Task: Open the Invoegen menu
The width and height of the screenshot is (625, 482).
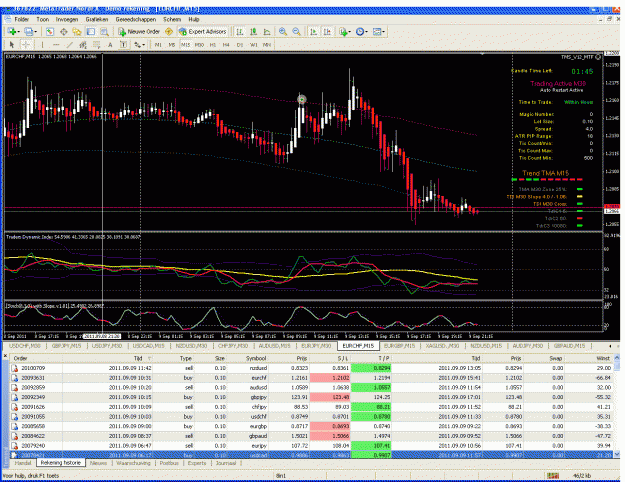Action: [x=67, y=19]
